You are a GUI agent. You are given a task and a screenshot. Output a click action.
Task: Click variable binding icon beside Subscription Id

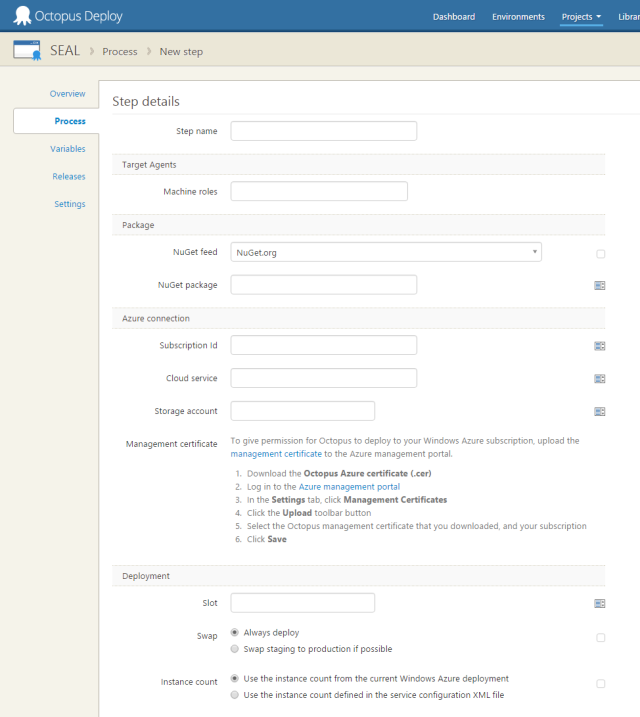point(600,346)
